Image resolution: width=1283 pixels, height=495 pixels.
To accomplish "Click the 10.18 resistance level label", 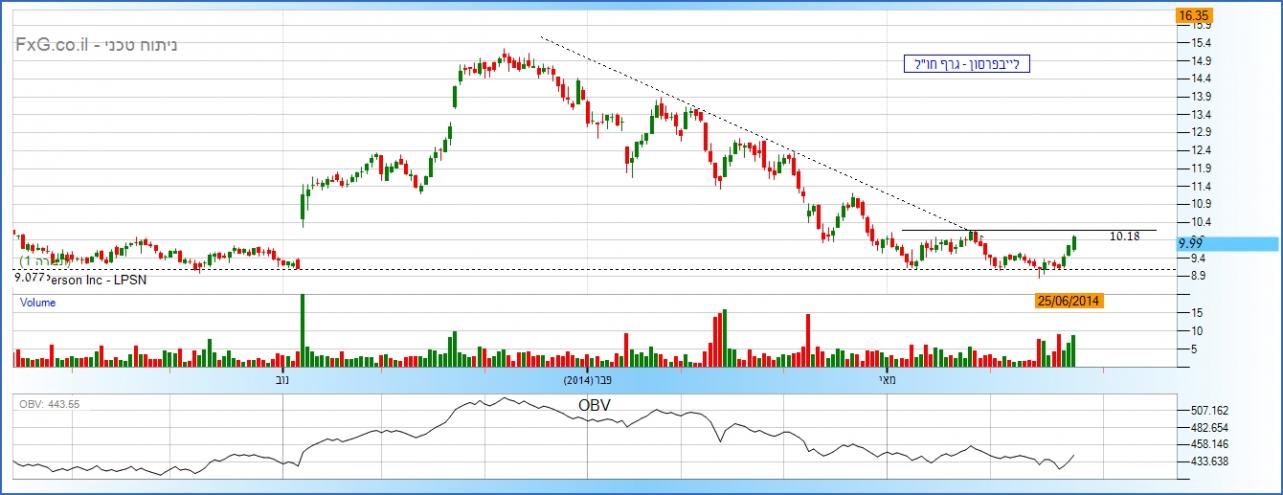I will coord(1125,236).
